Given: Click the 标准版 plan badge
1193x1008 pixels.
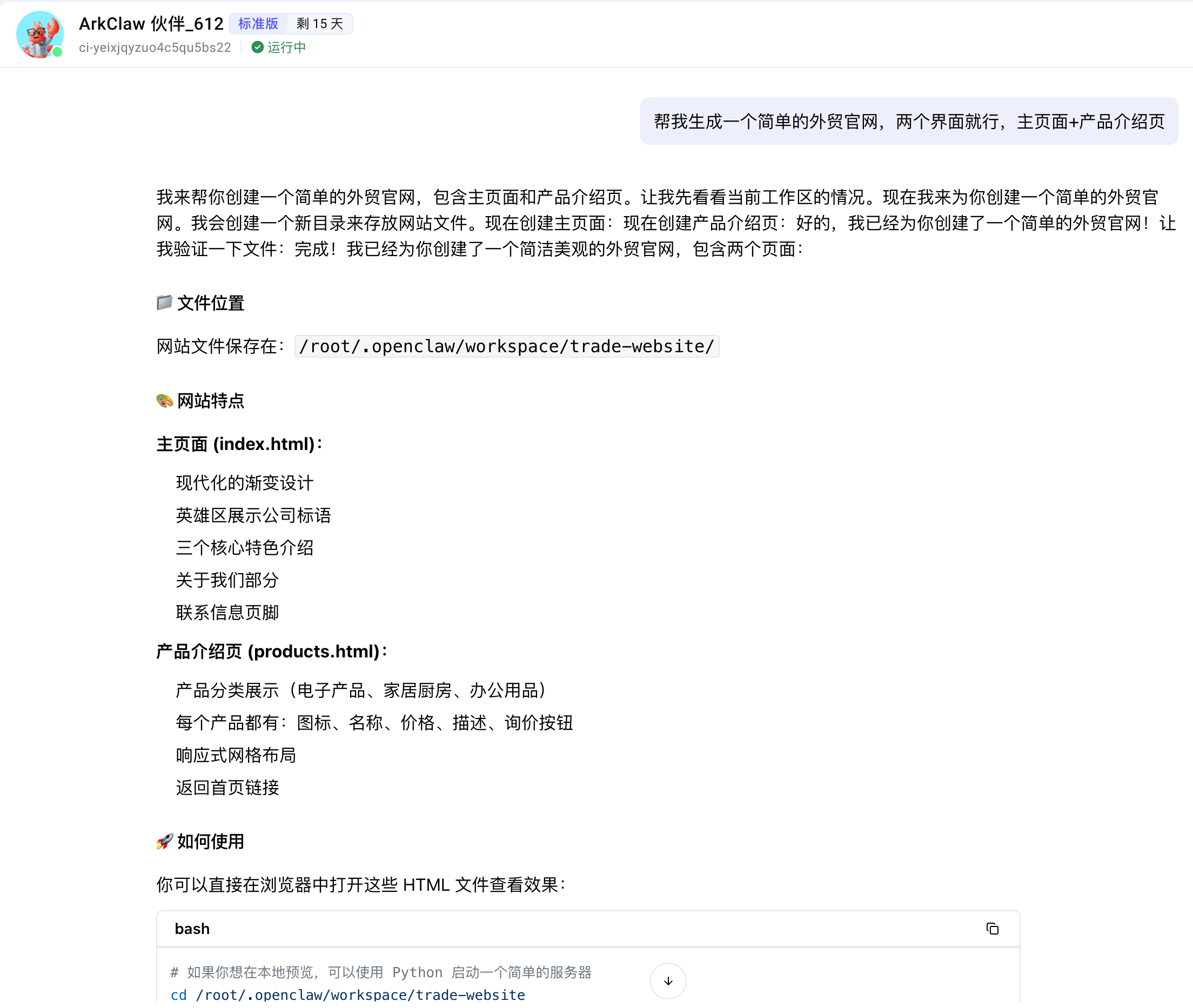Looking at the screenshot, I should pos(258,23).
